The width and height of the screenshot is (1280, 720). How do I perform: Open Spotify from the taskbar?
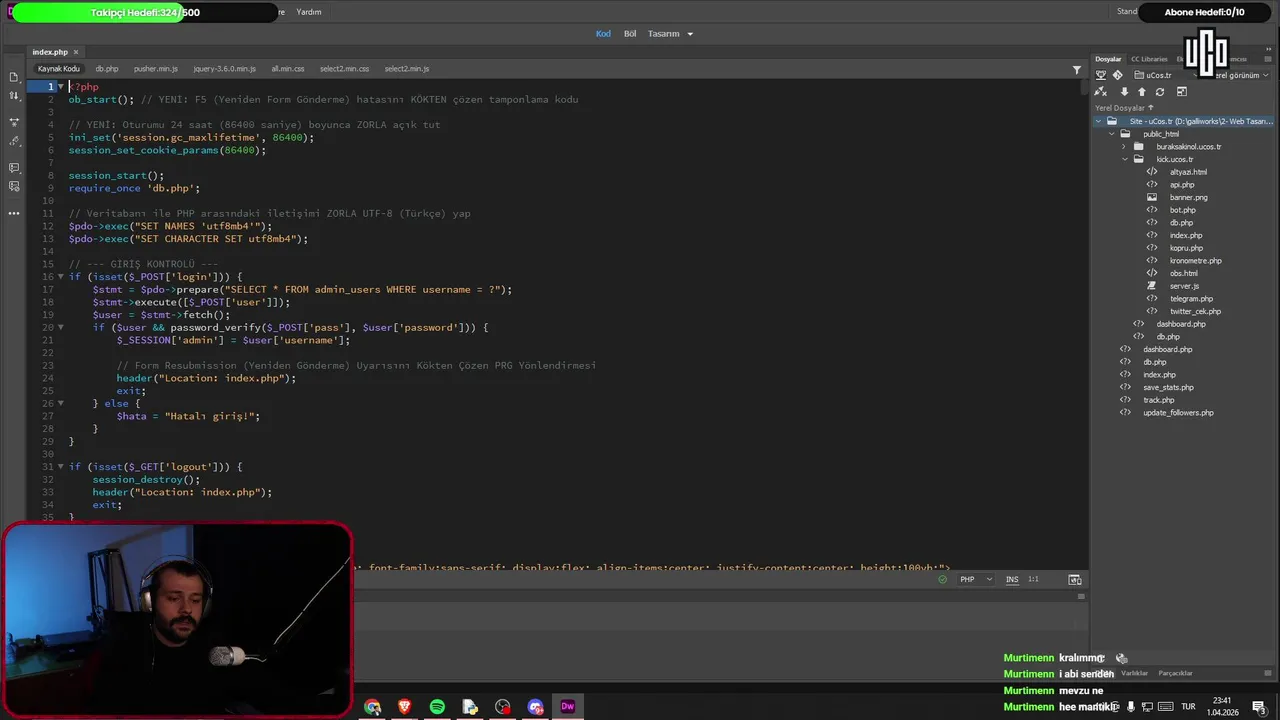[437, 707]
